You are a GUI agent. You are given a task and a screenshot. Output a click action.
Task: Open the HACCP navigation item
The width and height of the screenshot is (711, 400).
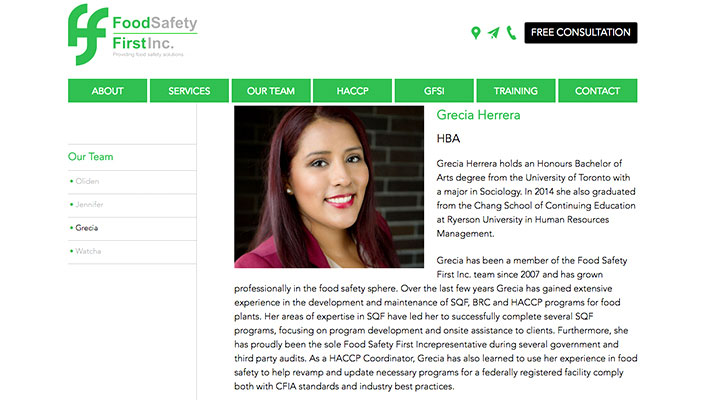[352, 91]
